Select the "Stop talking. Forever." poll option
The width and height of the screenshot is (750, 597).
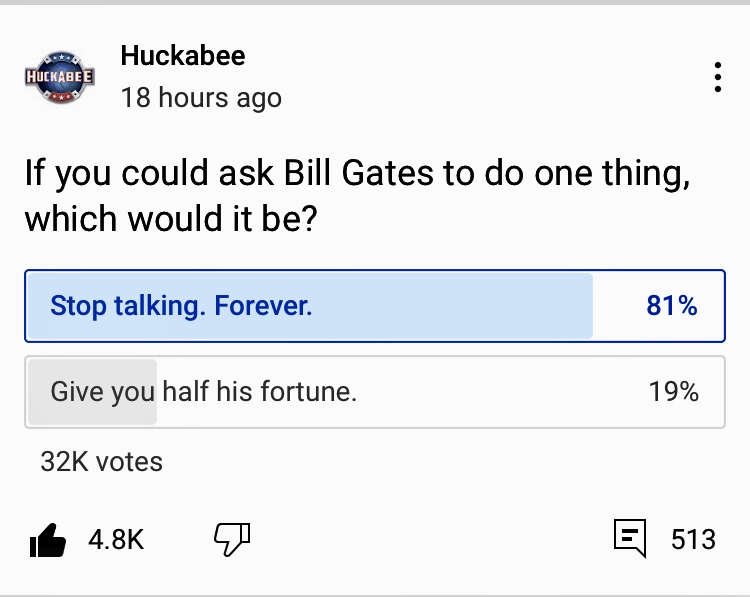click(374, 305)
